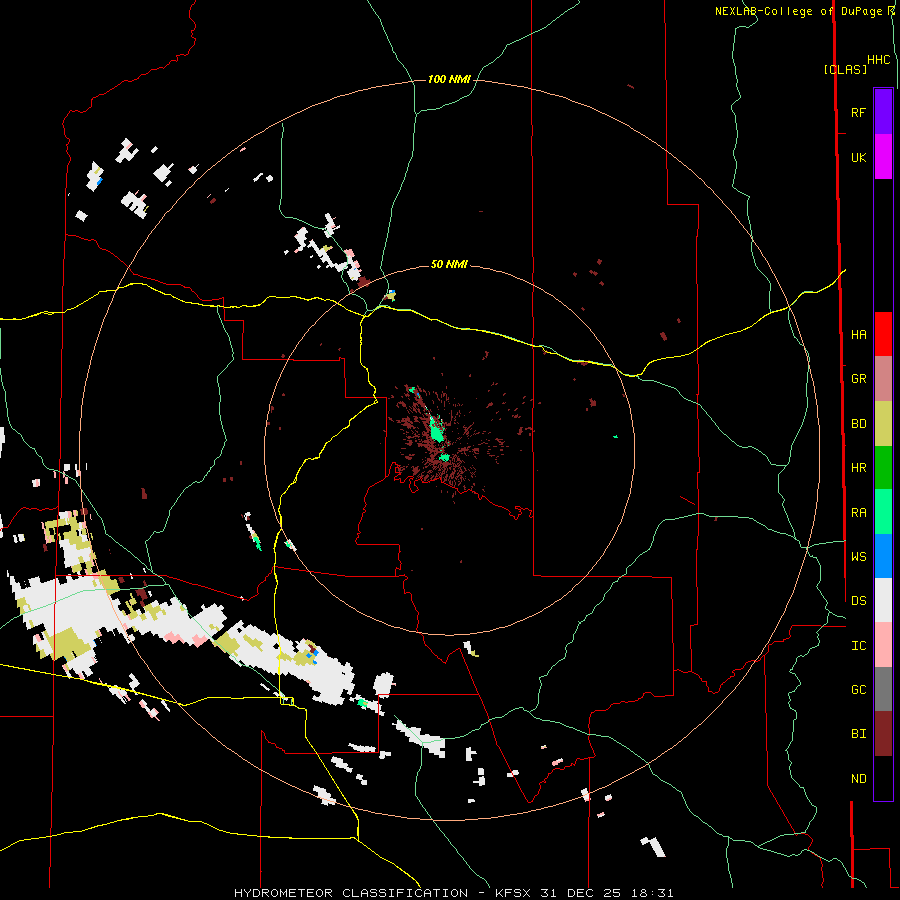Click the 'IC' legend label
900x900 pixels.
point(858,646)
